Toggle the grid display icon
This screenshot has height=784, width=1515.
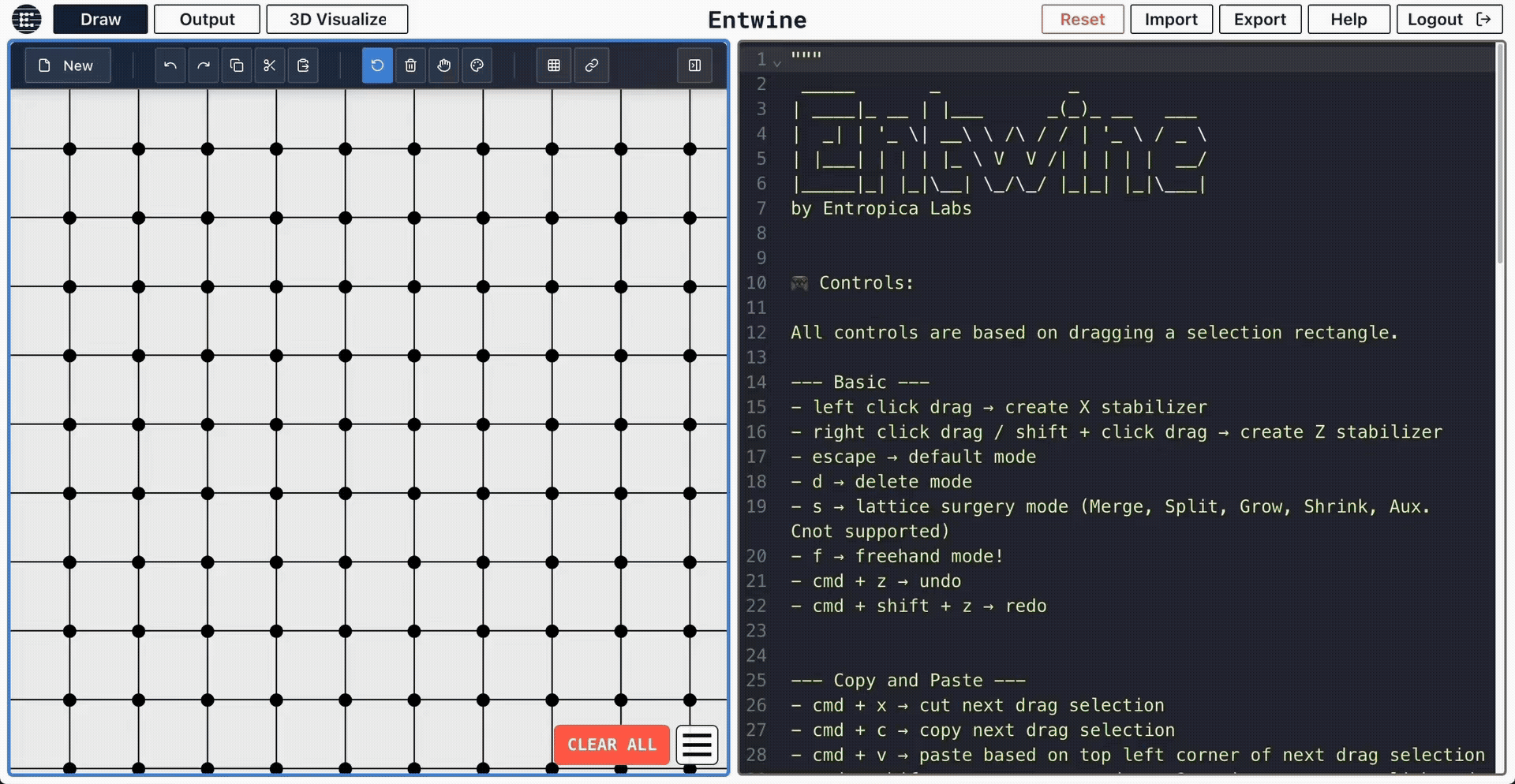click(x=553, y=65)
